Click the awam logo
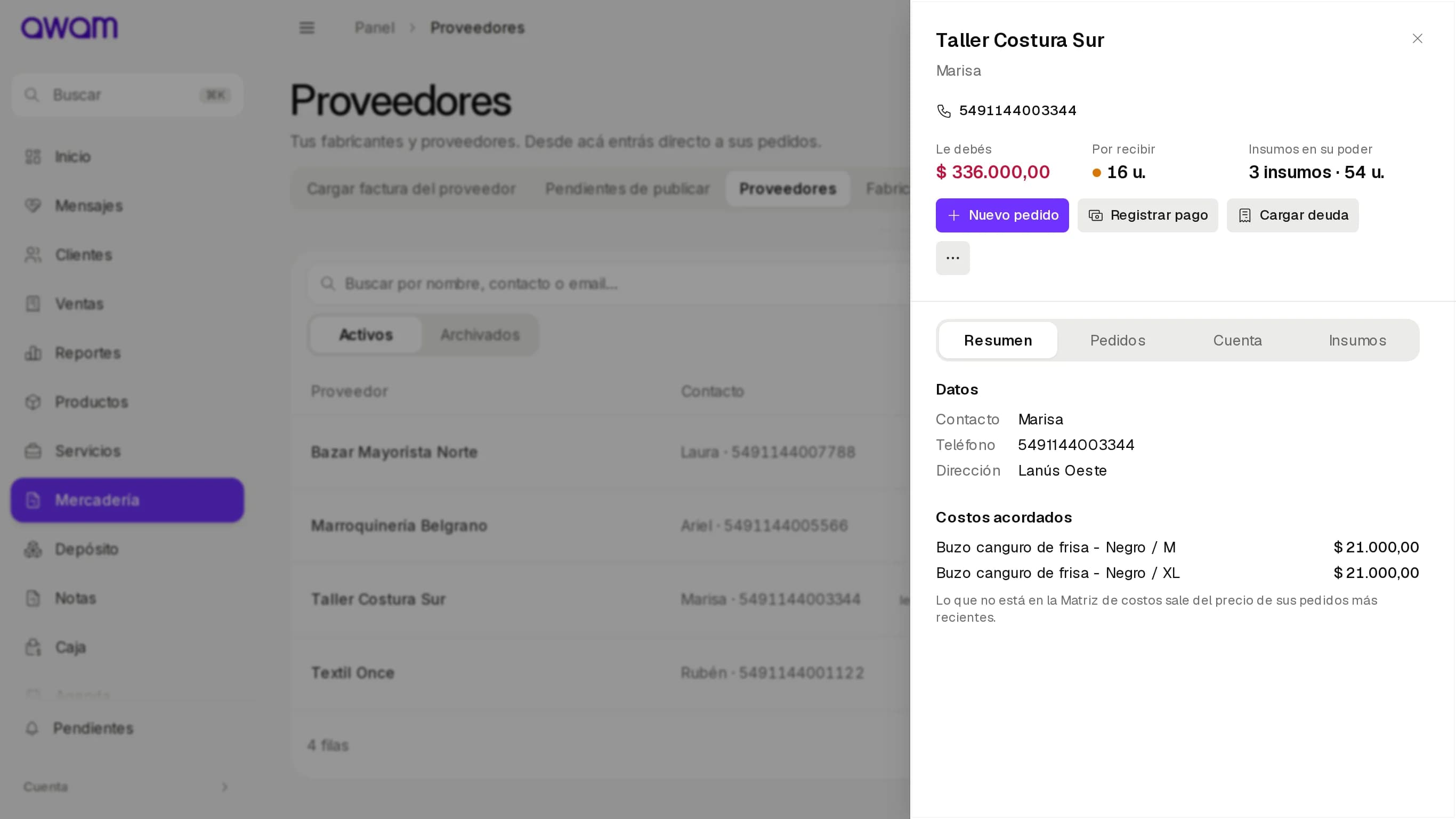 (69, 28)
